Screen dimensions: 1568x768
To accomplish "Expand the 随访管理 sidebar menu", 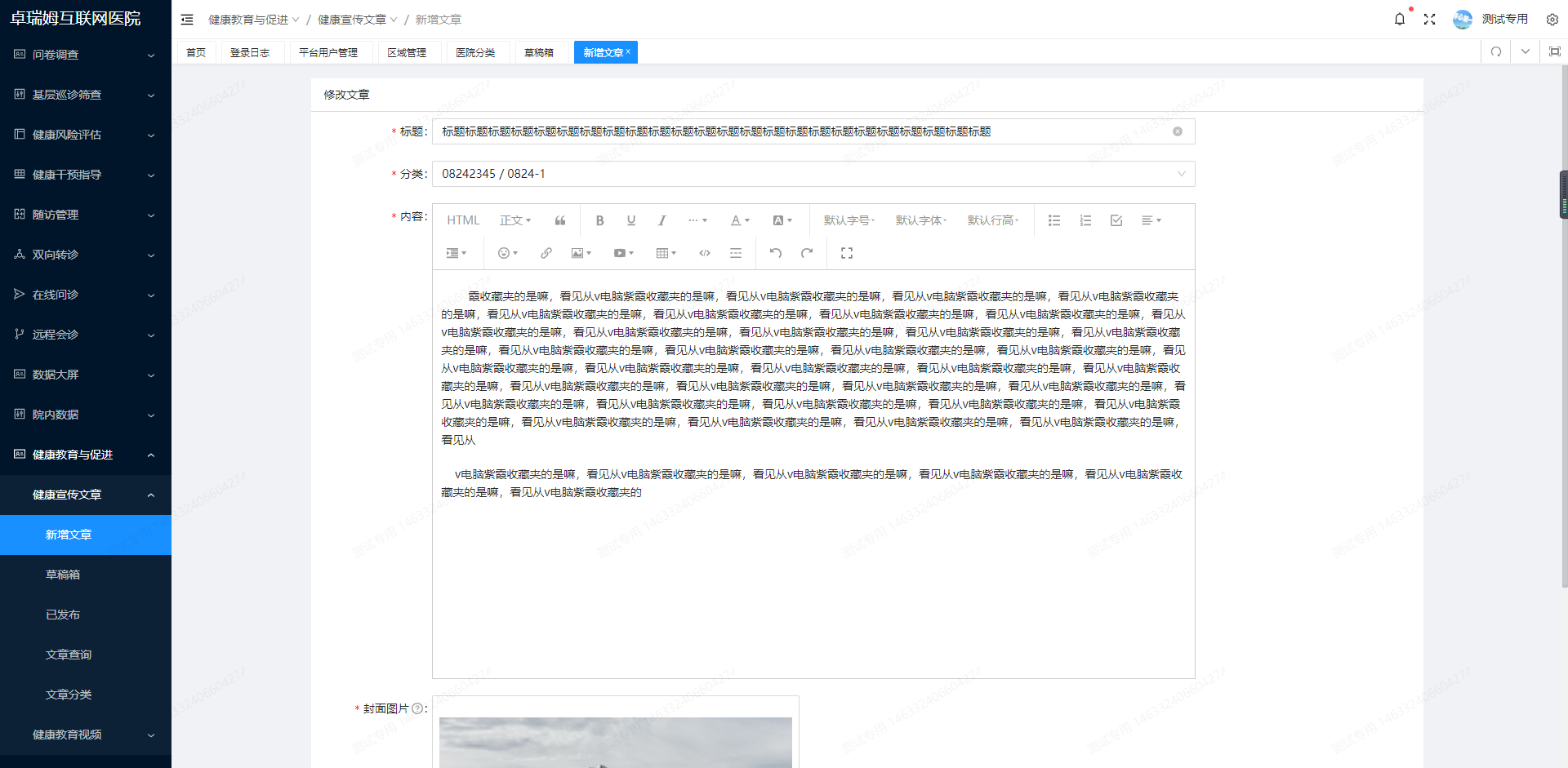I will [86, 215].
